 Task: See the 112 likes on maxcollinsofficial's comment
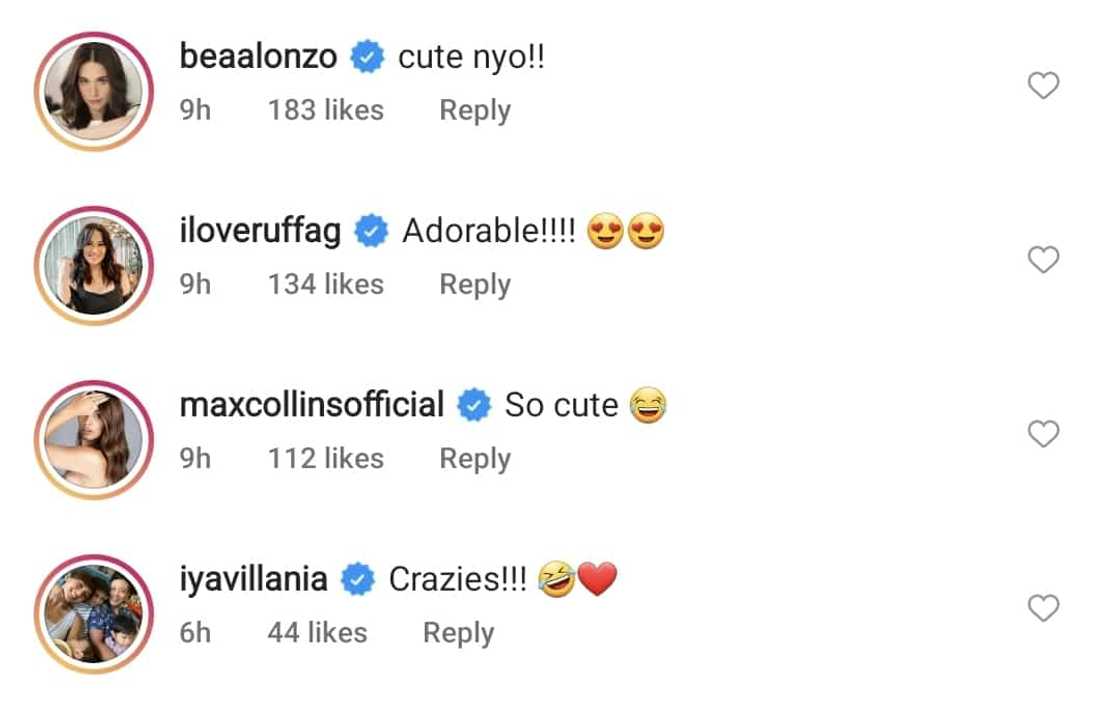[x=325, y=459]
